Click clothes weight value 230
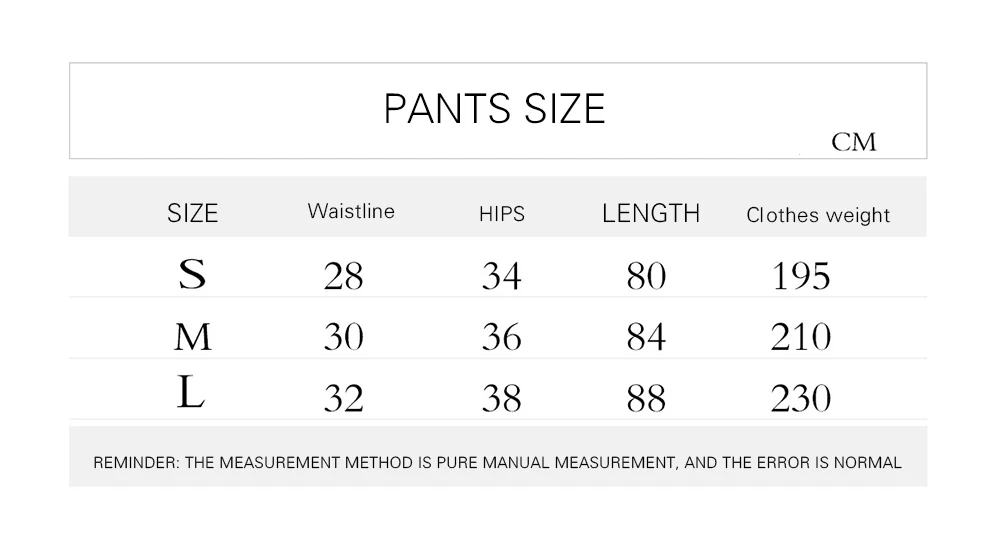1000x556 pixels. (x=801, y=399)
